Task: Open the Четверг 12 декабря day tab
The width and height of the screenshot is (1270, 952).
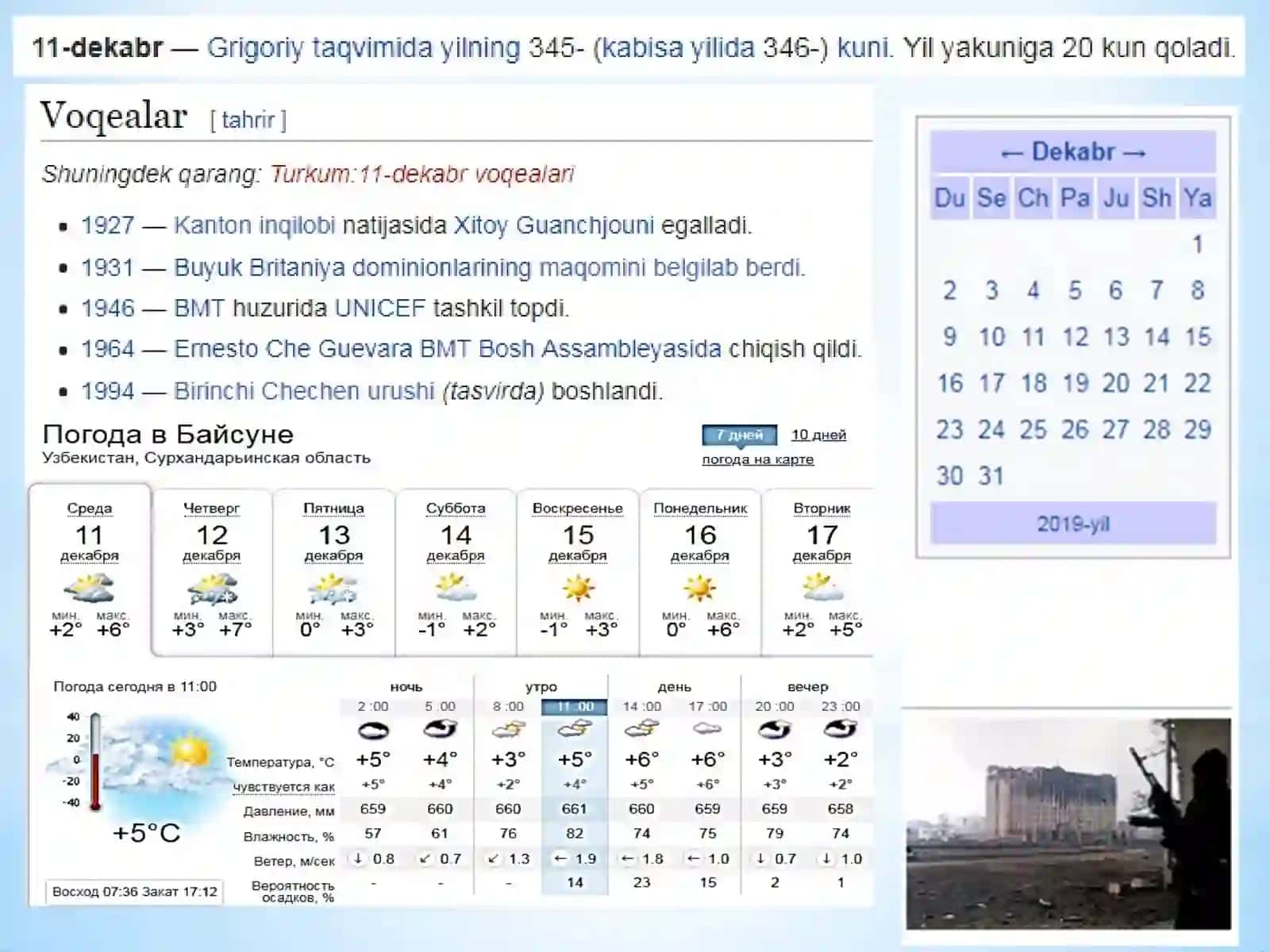Action: [x=212, y=573]
